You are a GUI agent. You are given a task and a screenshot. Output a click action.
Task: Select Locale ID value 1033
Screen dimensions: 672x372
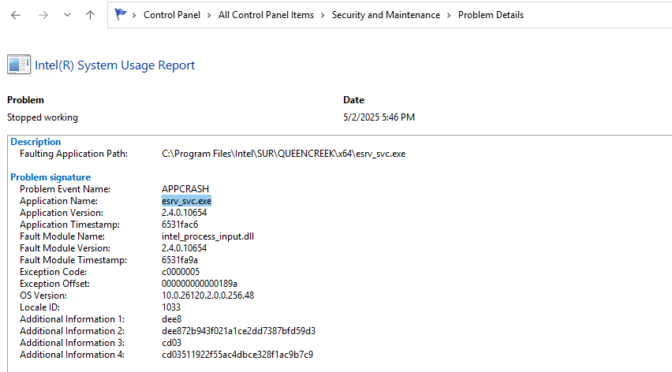click(x=171, y=307)
